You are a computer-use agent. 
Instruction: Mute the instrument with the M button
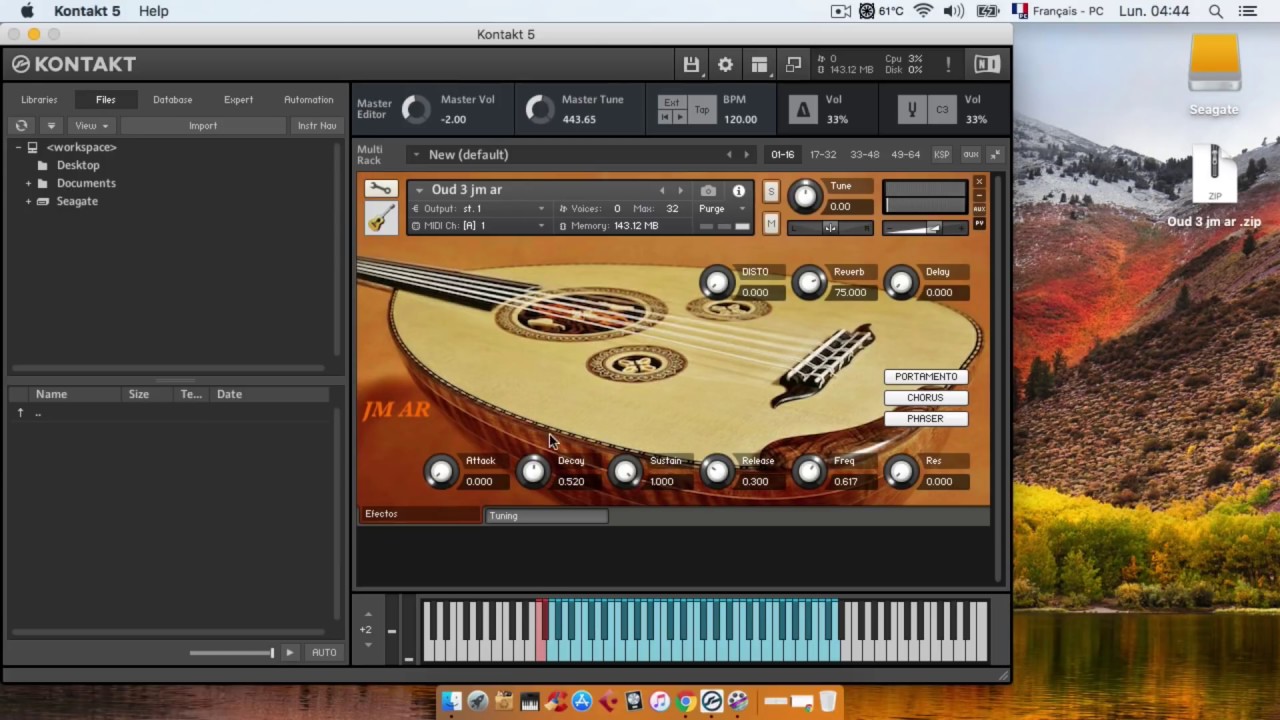771,224
